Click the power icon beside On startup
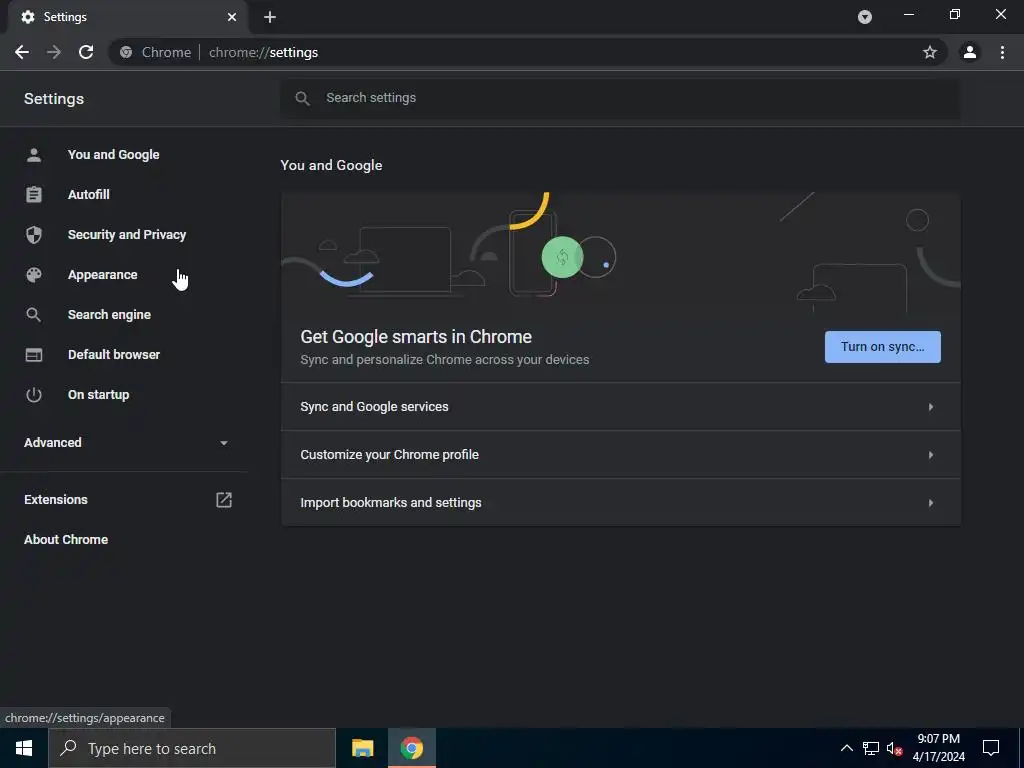Viewport: 1024px width, 768px height. click(x=34, y=394)
